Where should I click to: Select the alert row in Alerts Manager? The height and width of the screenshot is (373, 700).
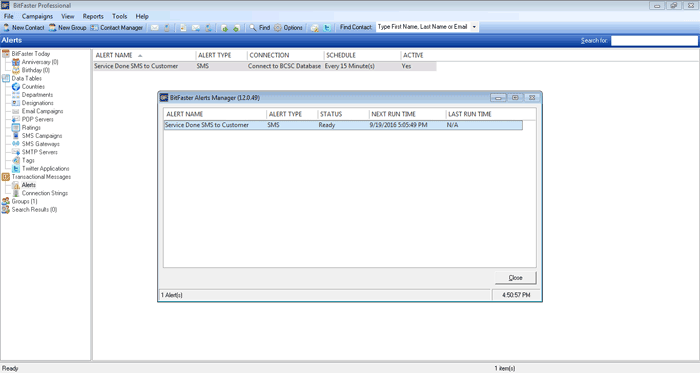[x=343, y=125]
